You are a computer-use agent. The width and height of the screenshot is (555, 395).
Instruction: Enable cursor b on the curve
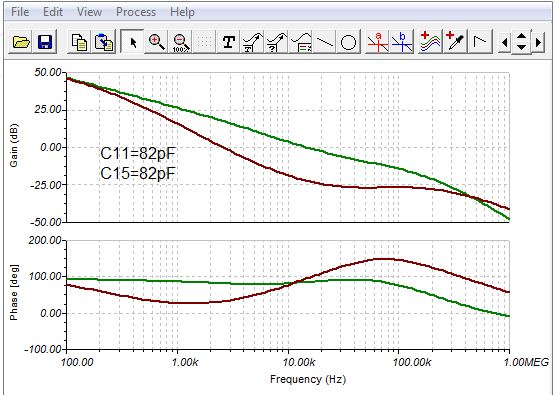tap(402, 42)
